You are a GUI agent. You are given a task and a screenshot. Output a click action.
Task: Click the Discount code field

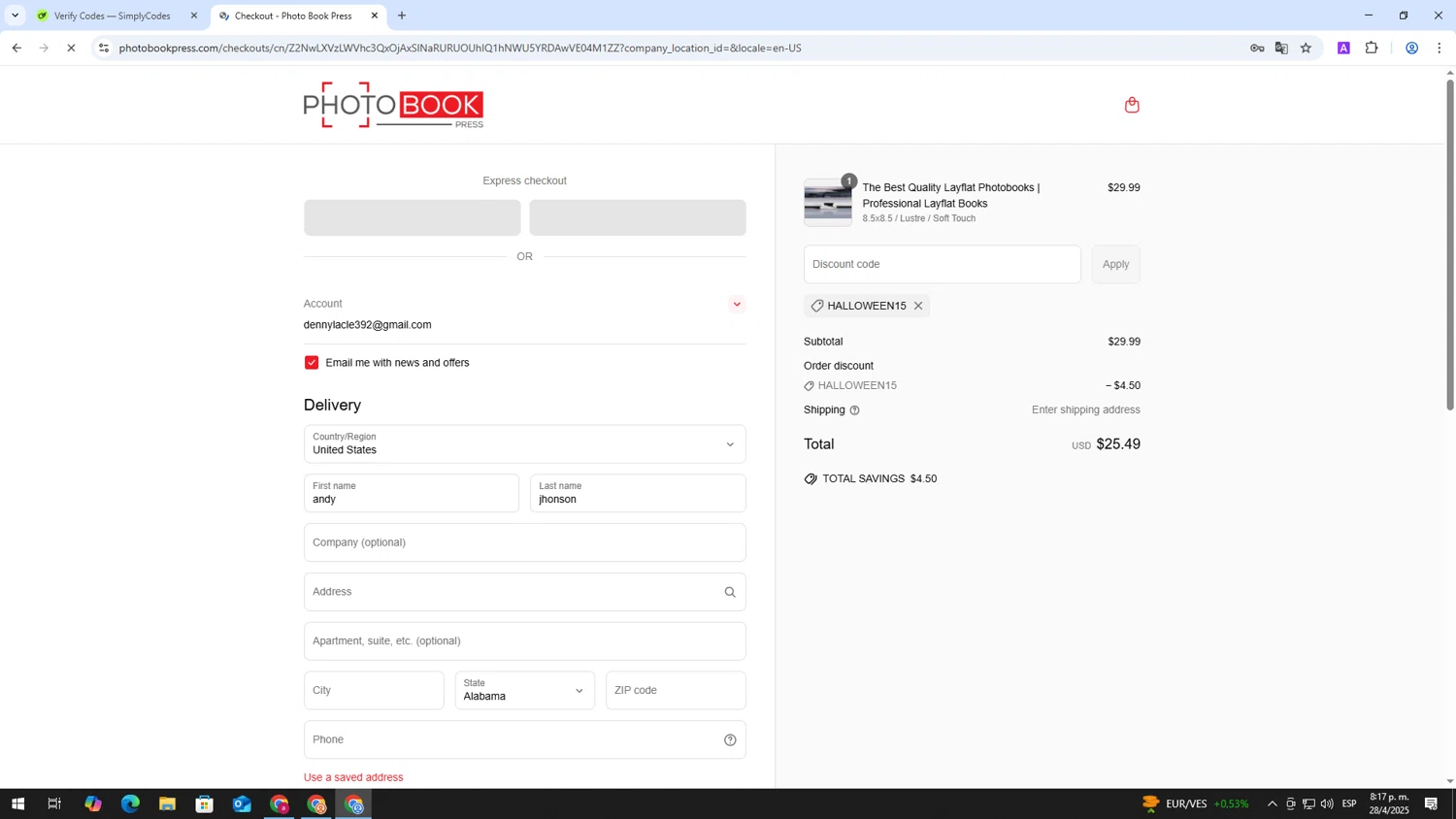pyautogui.click(x=942, y=264)
